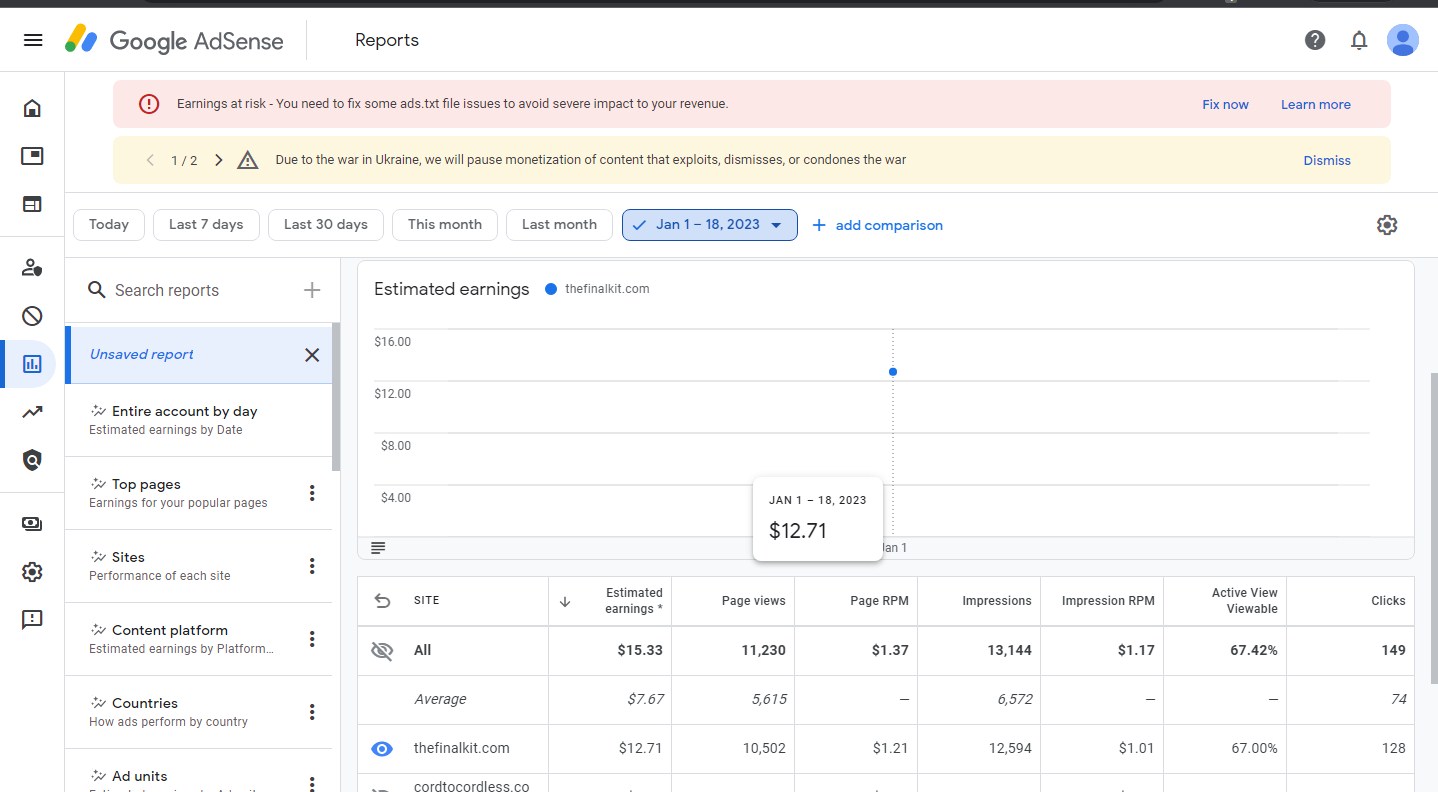The width and height of the screenshot is (1438, 792).
Task: Open Policy center shield icon
Action: 32,460
